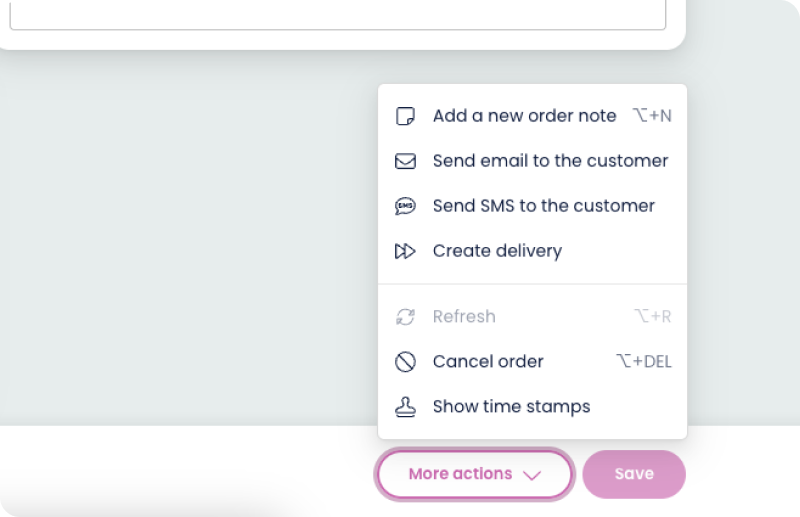Image resolution: width=800 pixels, height=517 pixels.
Task: Click the fast-forward Create delivery icon
Action: click(405, 251)
